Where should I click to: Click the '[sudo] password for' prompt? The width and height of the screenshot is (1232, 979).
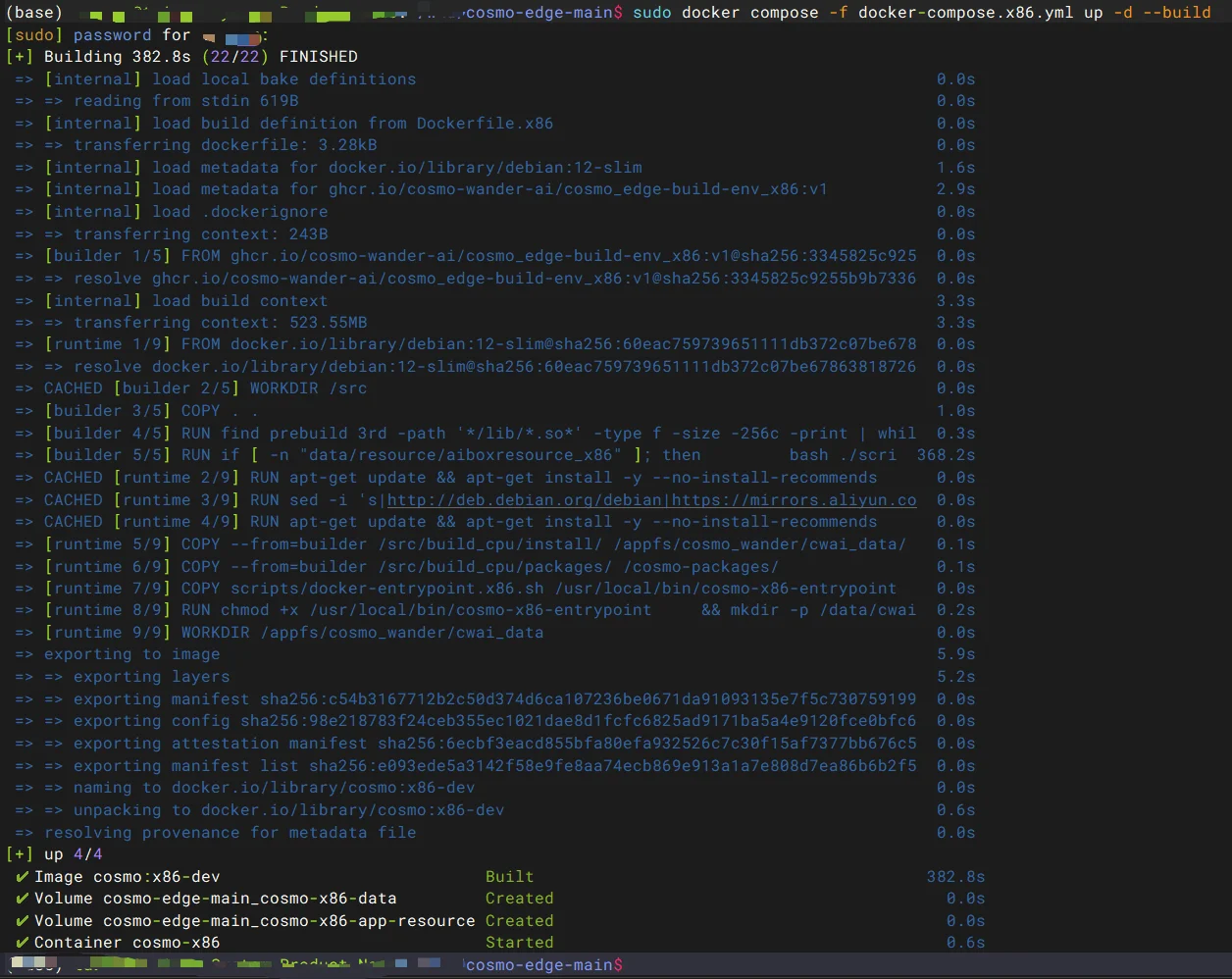[x=98, y=34]
